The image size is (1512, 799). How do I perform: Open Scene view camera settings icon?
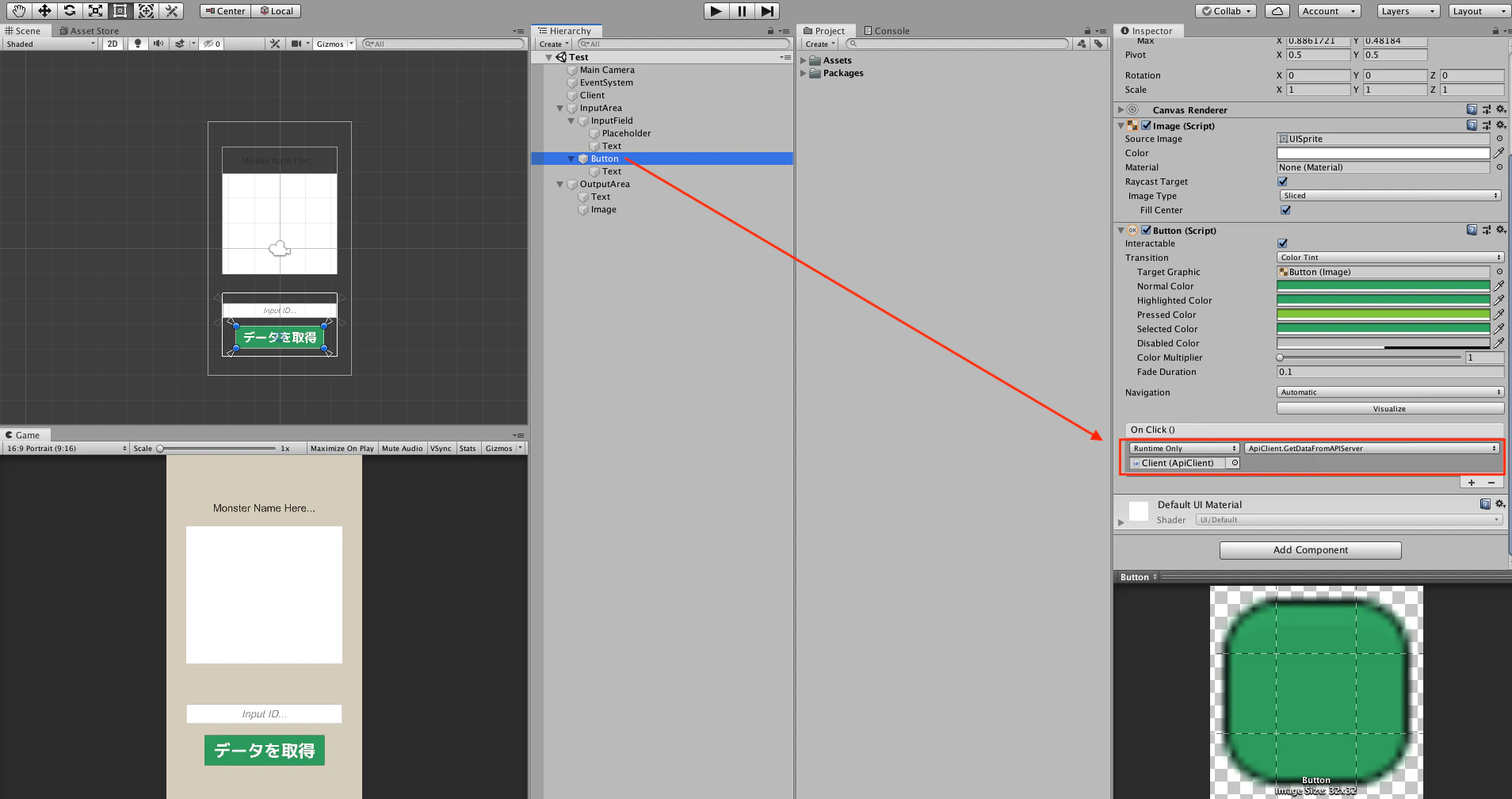[x=296, y=44]
